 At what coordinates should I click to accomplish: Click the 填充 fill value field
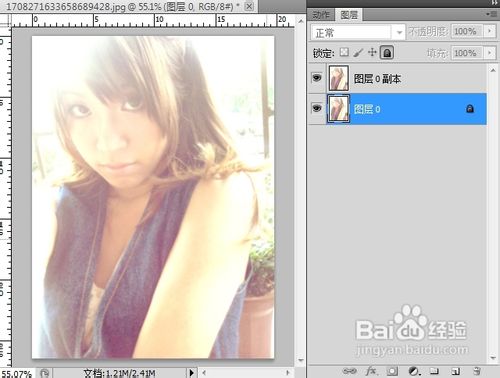tap(468, 53)
